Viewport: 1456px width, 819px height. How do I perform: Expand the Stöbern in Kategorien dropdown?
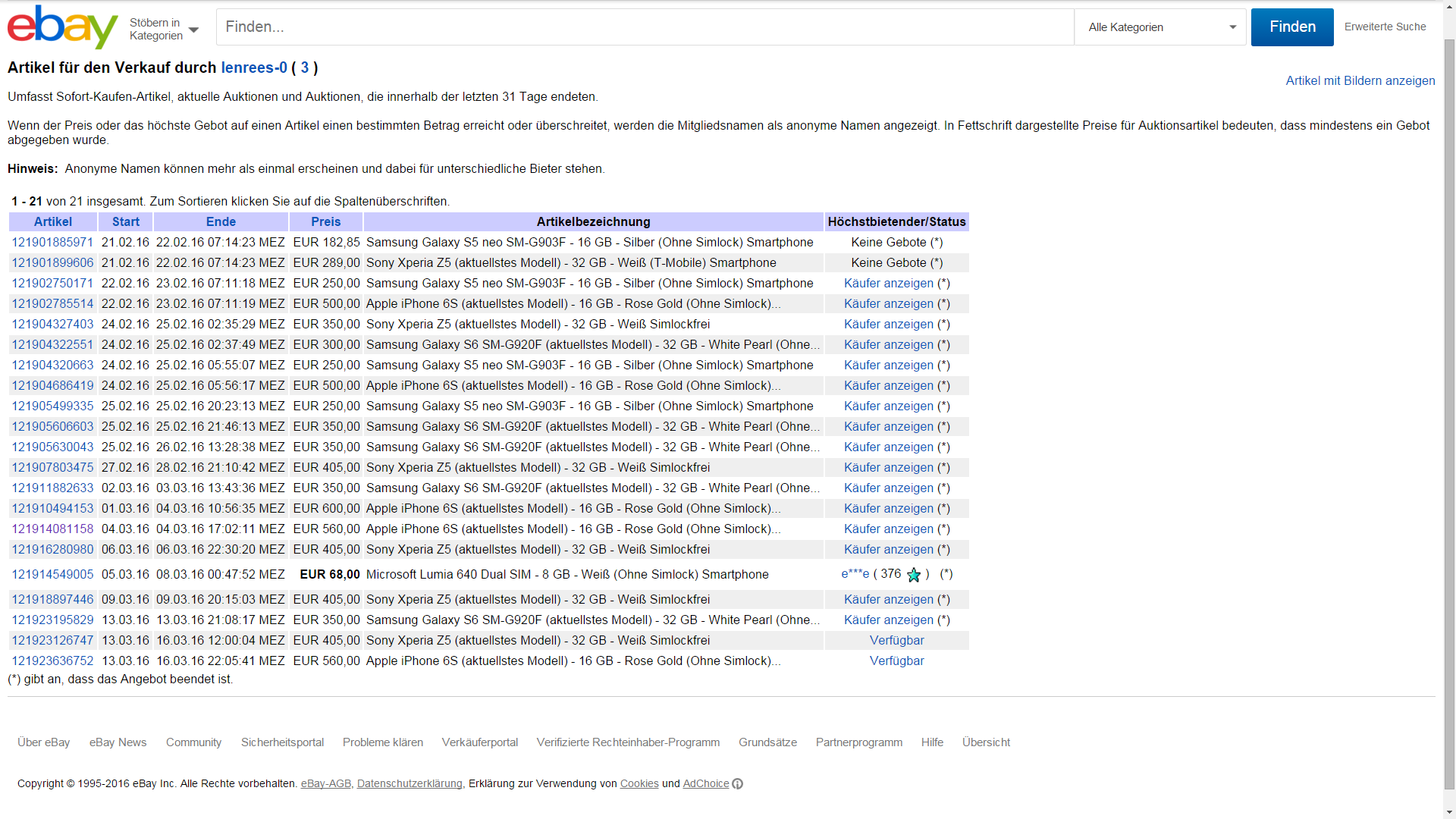tap(164, 29)
